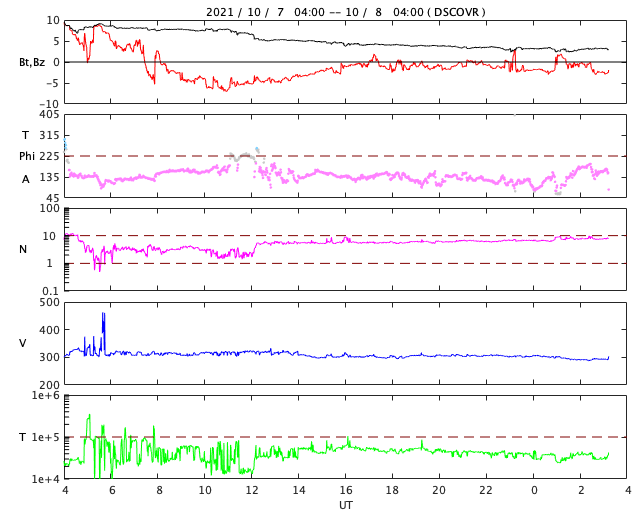Click the '1e+4' temperature tick label

pos(46,479)
